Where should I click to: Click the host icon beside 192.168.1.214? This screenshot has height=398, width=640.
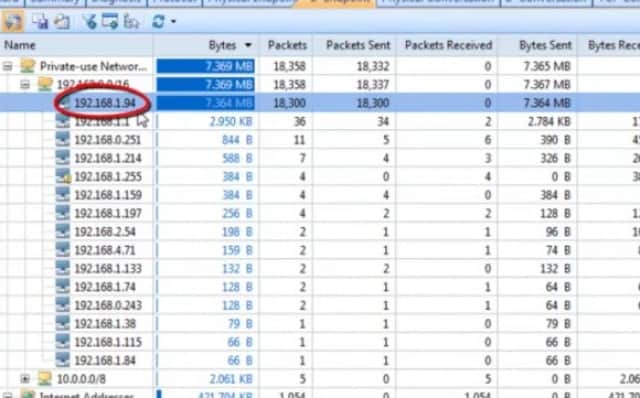(x=62, y=158)
